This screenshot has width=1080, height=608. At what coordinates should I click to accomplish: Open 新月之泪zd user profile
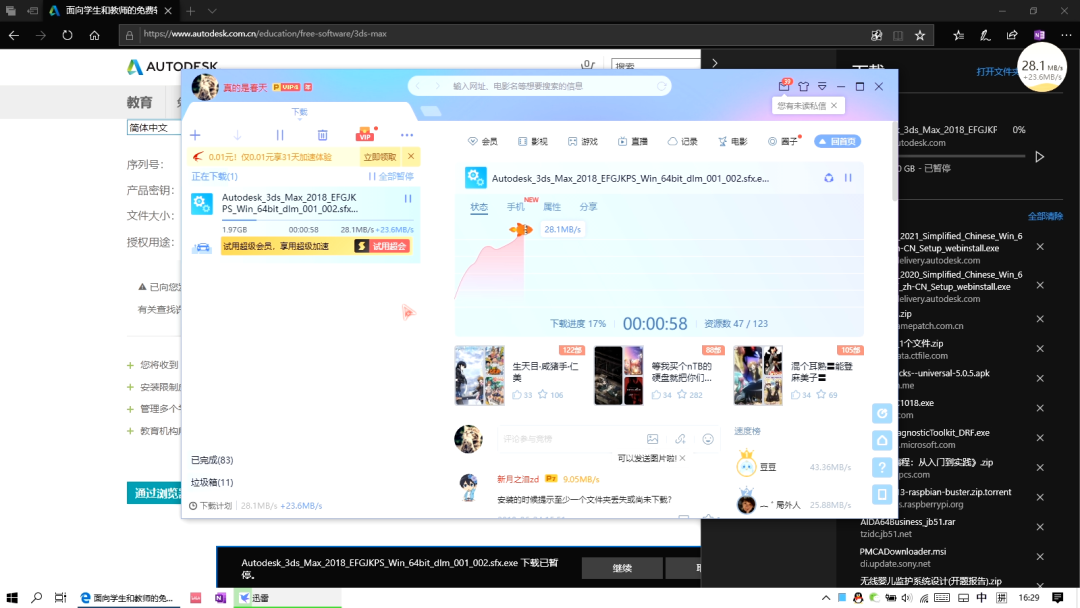pos(518,479)
